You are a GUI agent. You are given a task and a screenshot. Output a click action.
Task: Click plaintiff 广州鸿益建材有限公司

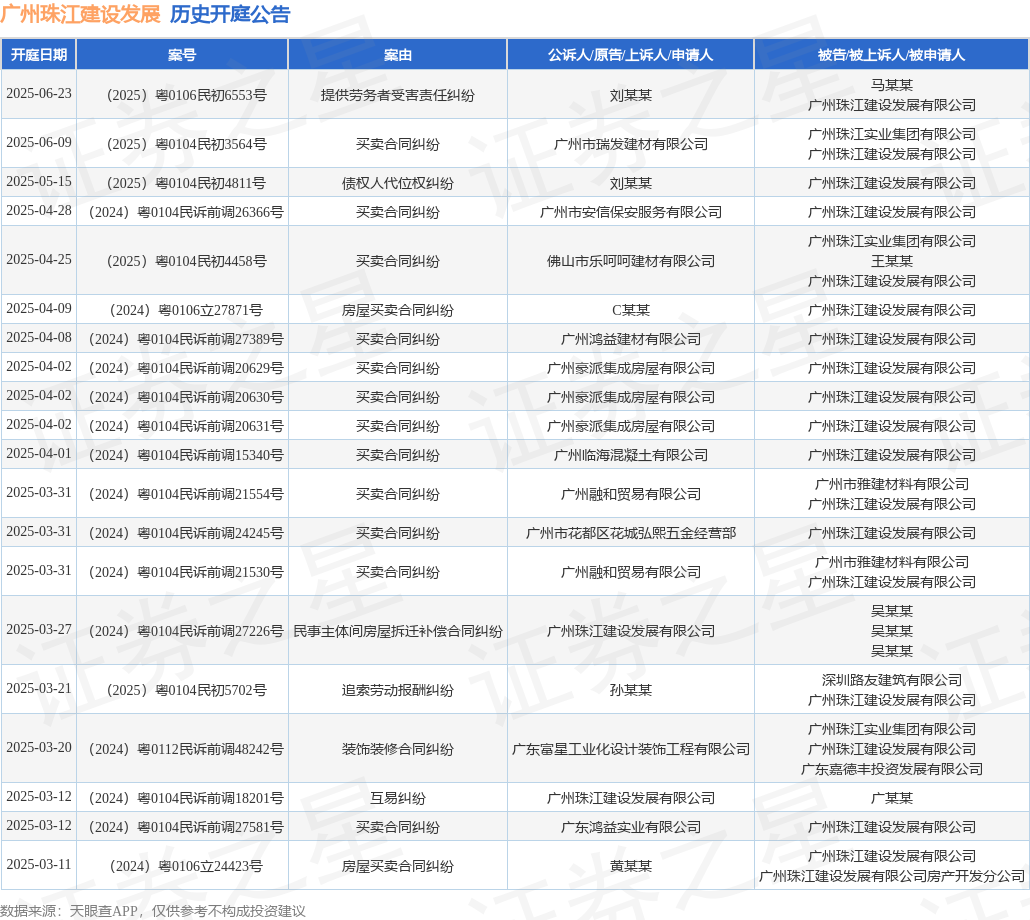click(x=631, y=340)
